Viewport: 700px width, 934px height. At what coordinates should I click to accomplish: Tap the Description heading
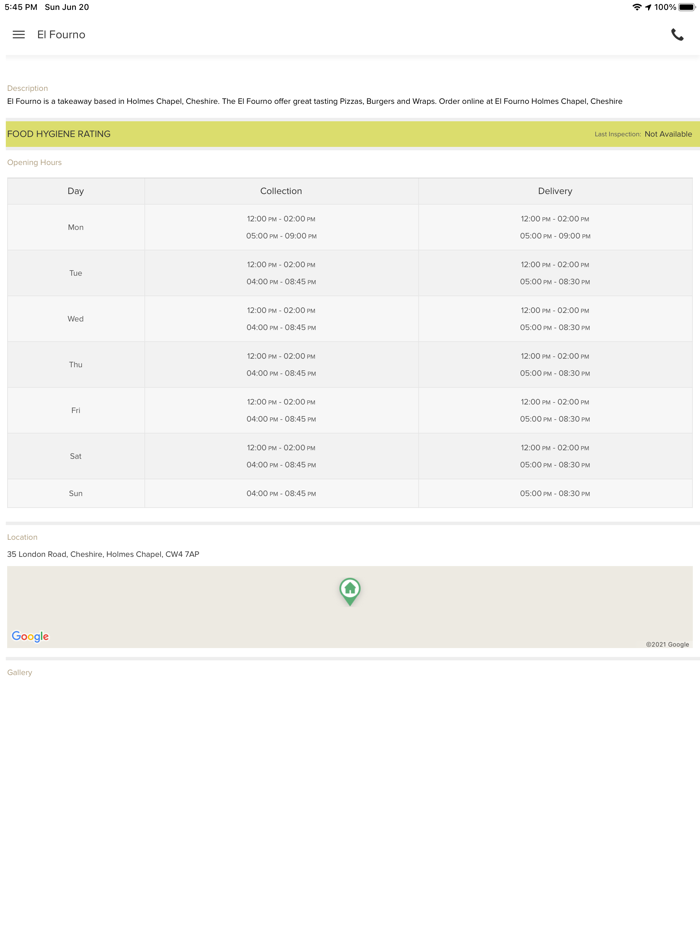coord(27,88)
